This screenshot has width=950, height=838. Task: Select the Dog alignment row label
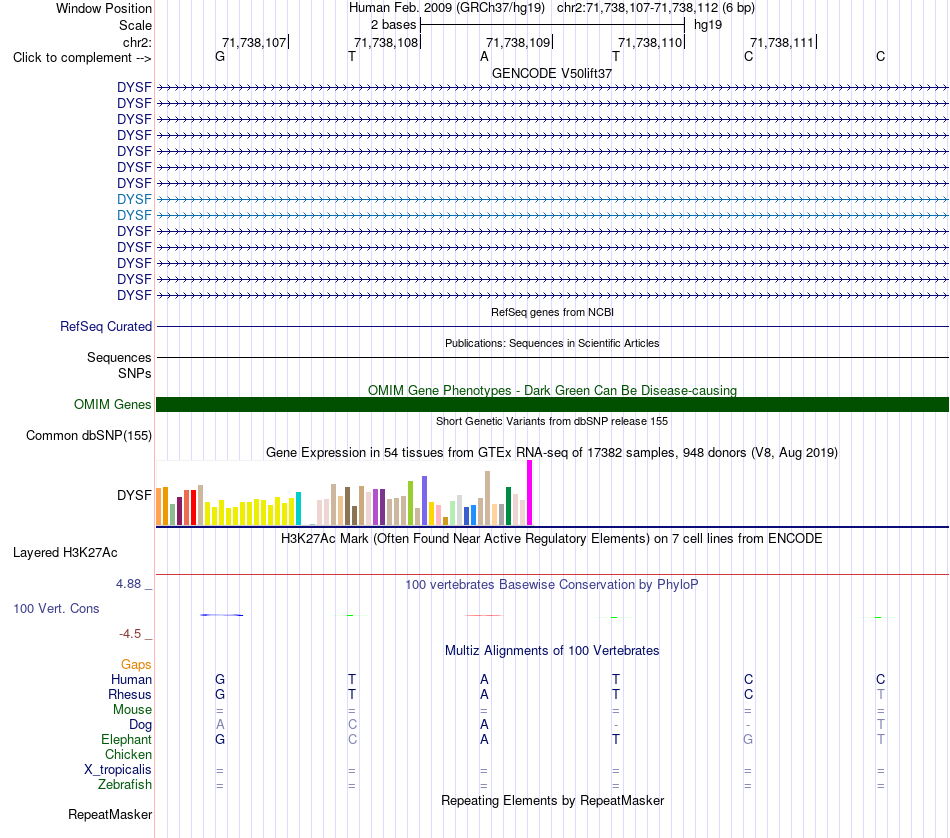pos(140,725)
